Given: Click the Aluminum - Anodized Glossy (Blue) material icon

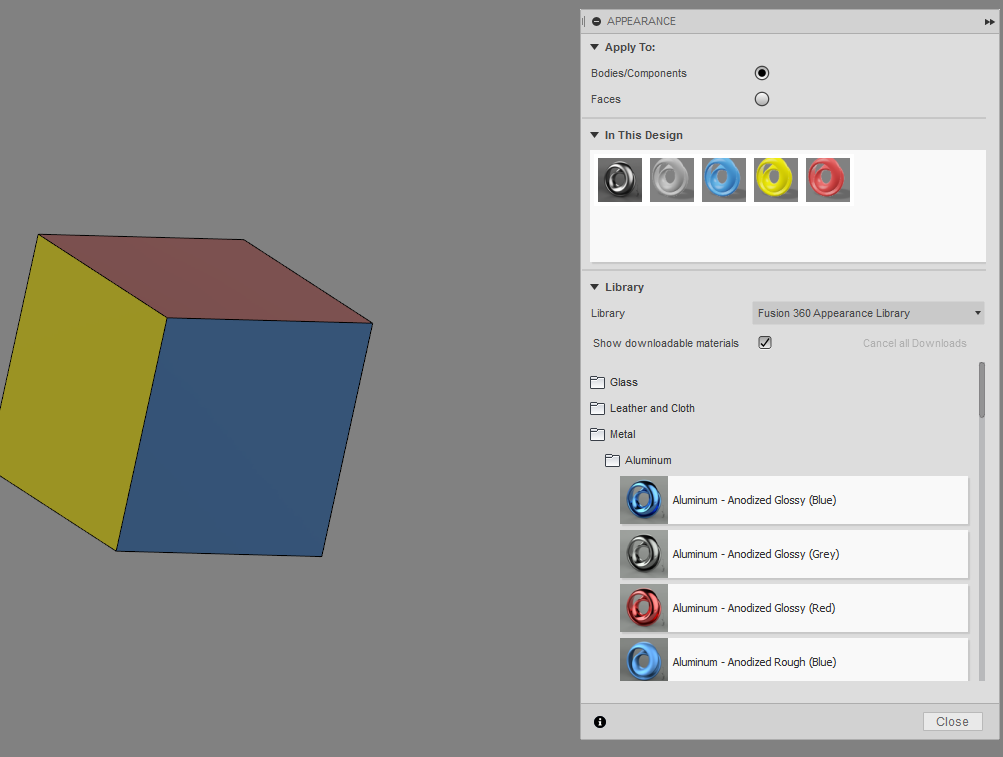Looking at the screenshot, I should (x=643, y=500).
